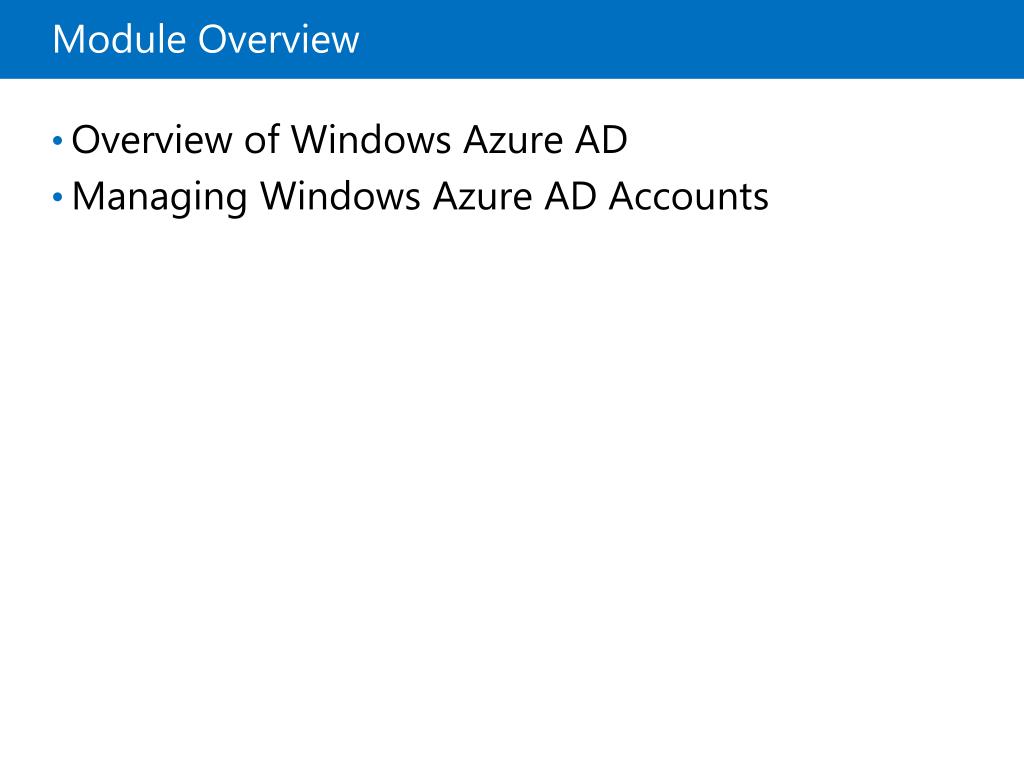Click AD in the second bullet line
This screenshot has height=768, width=1024.
571,197
